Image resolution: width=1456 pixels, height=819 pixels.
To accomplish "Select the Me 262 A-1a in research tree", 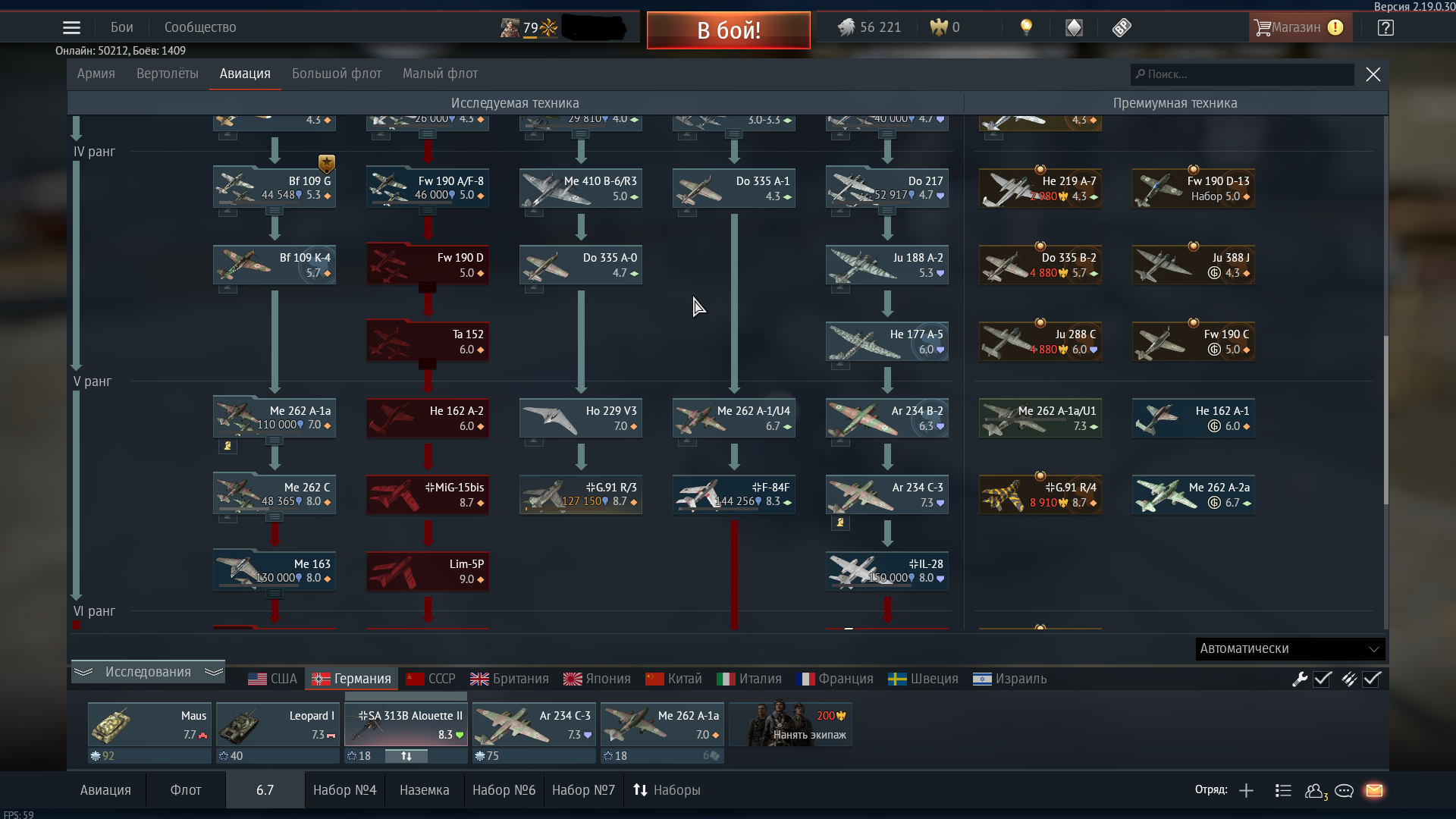I will click(275, 418).
